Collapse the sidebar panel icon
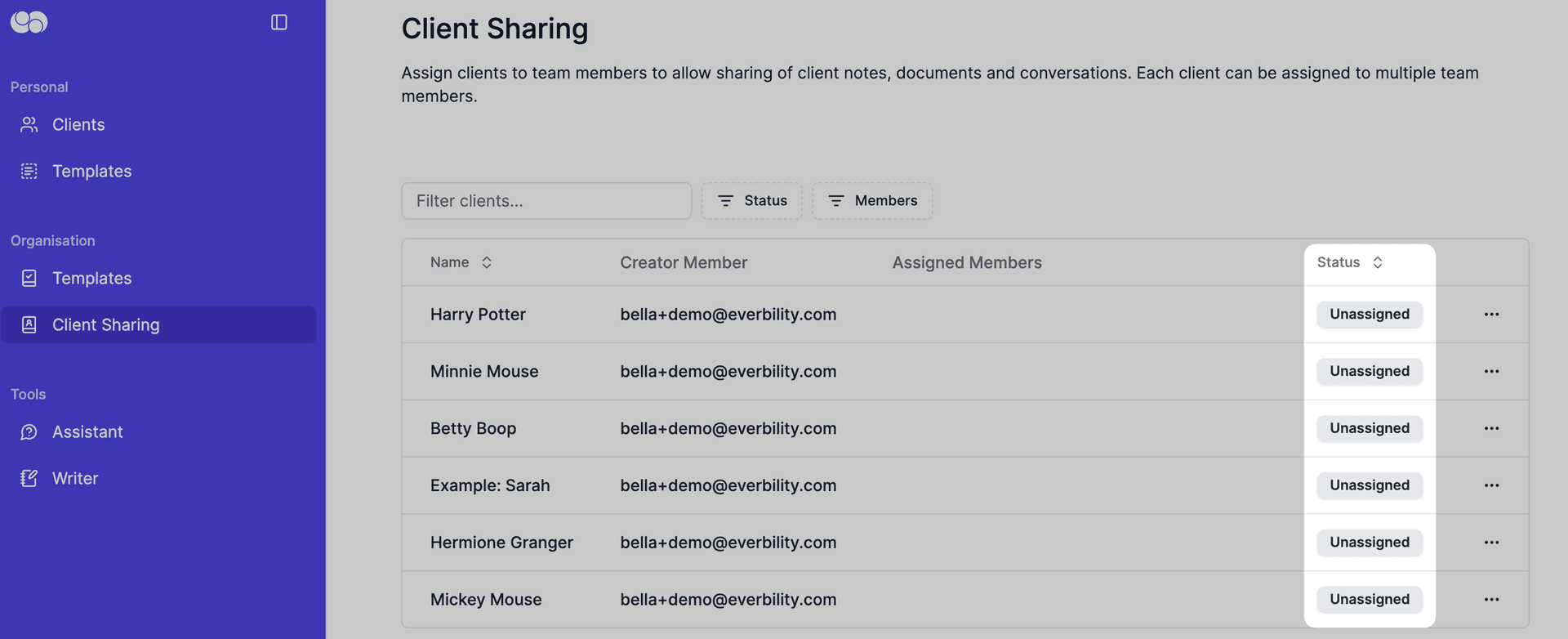 tap(278, 22)
